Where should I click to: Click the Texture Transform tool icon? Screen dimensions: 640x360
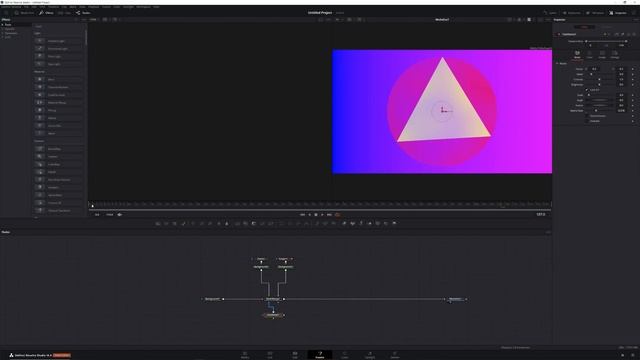pyautogui.click(x=40, y=211)
